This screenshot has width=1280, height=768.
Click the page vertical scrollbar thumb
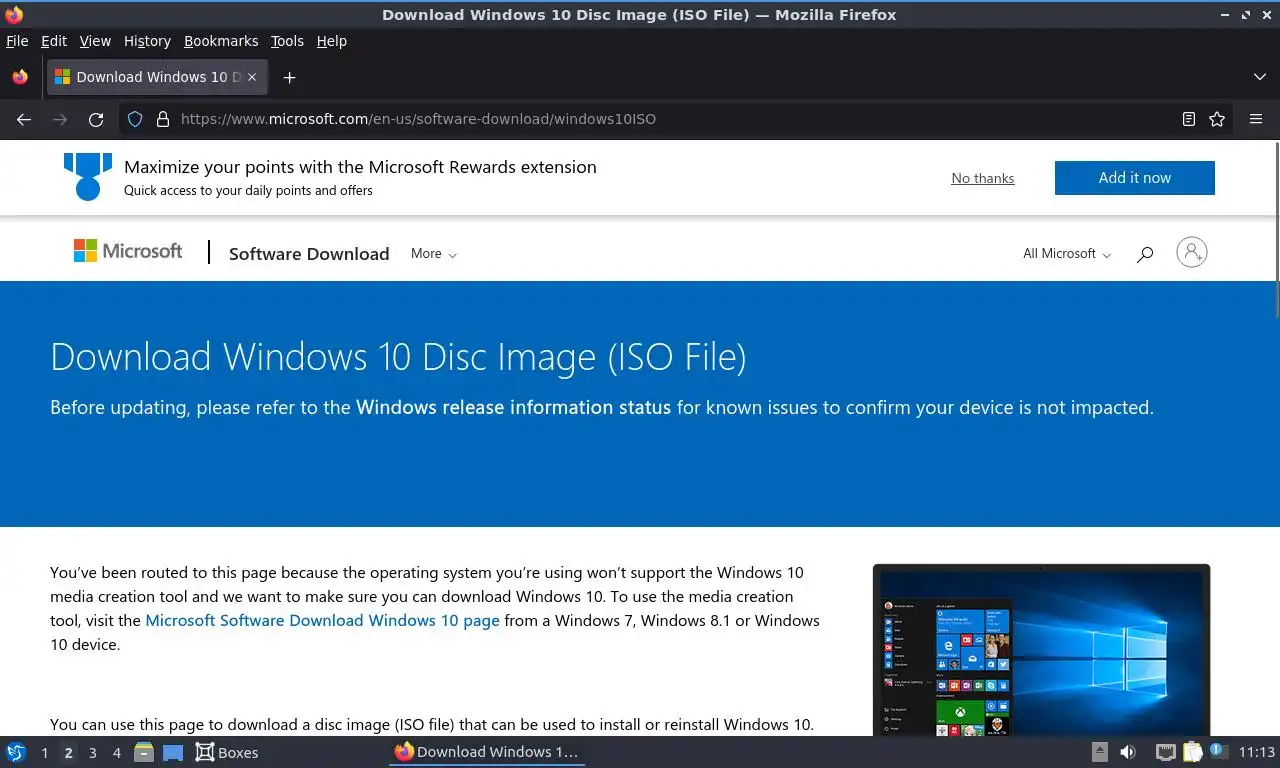(1276, 228)
